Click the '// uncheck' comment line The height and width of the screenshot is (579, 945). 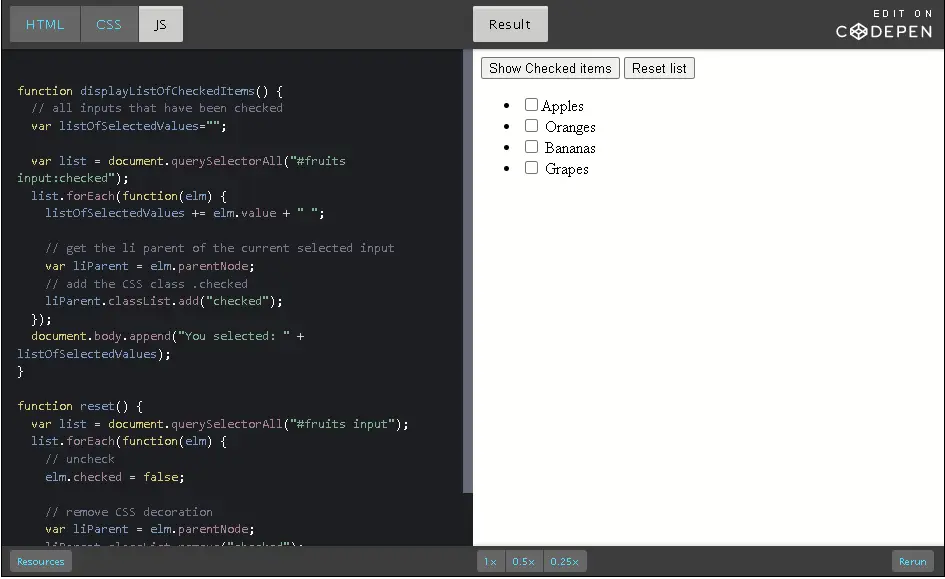(x=80, y=459)
